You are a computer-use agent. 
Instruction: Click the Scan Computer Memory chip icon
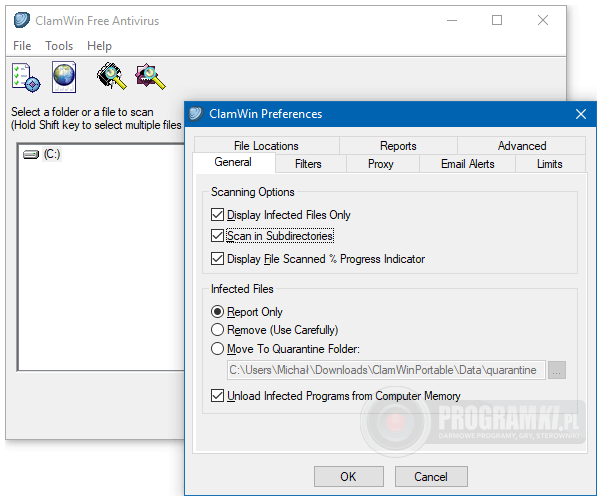click(x=112, y=77)
